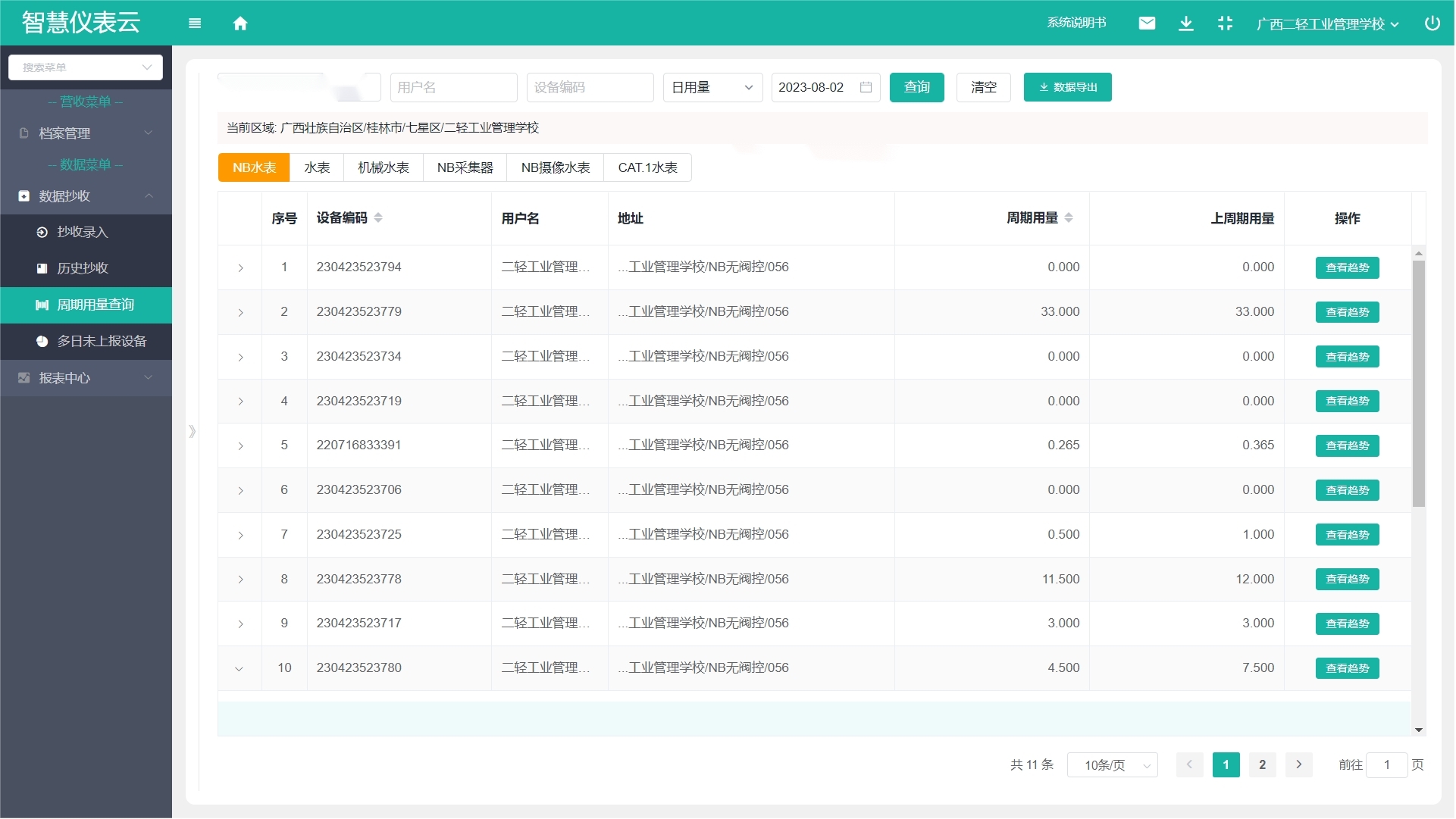Go to home via house icon
The width and height of the screenshot is (1456, 819).
click(240, 23)
